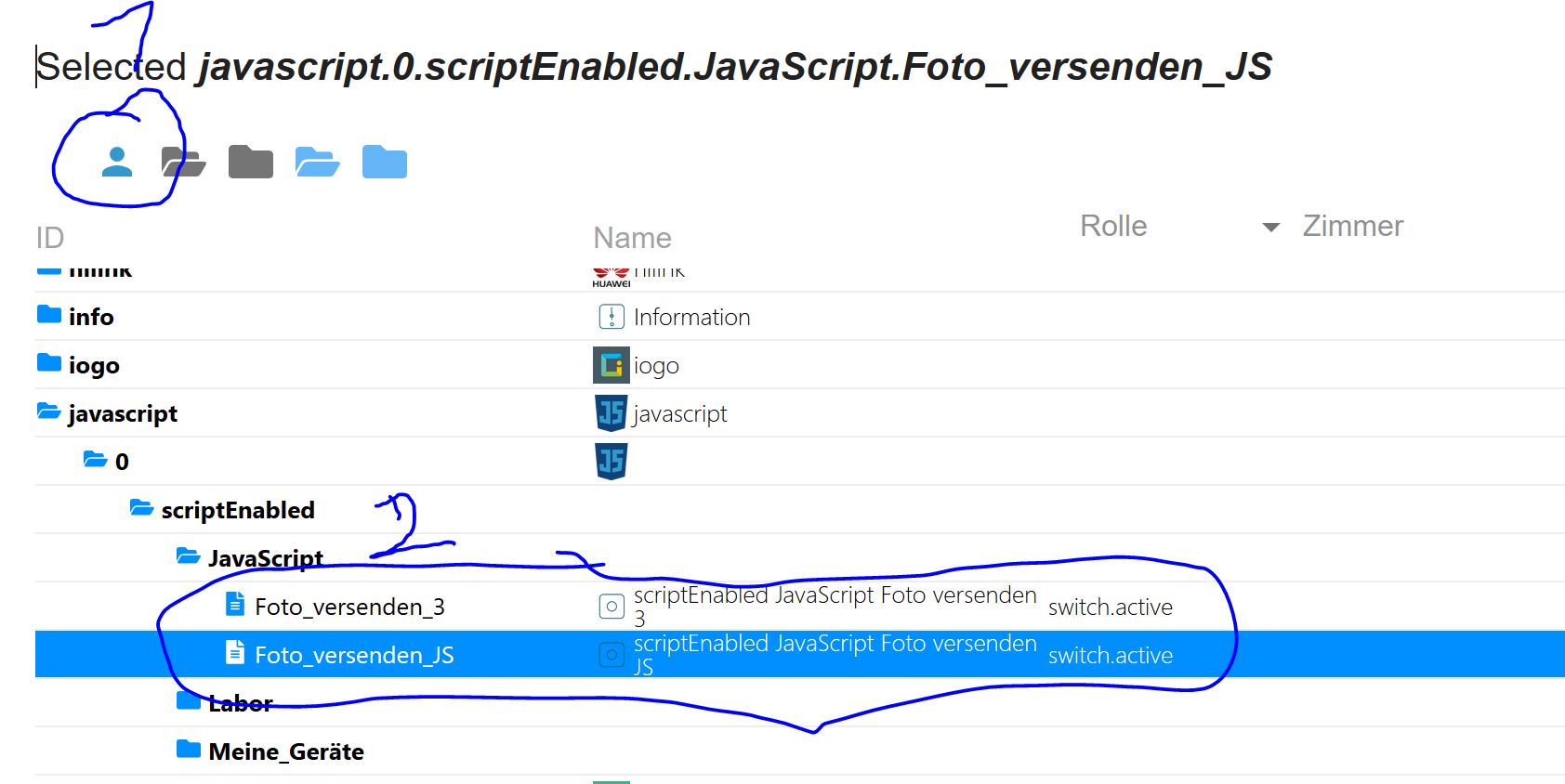Click the JS logo beside javascript name
The image size is (1565, 784).
tap(611, 413)
